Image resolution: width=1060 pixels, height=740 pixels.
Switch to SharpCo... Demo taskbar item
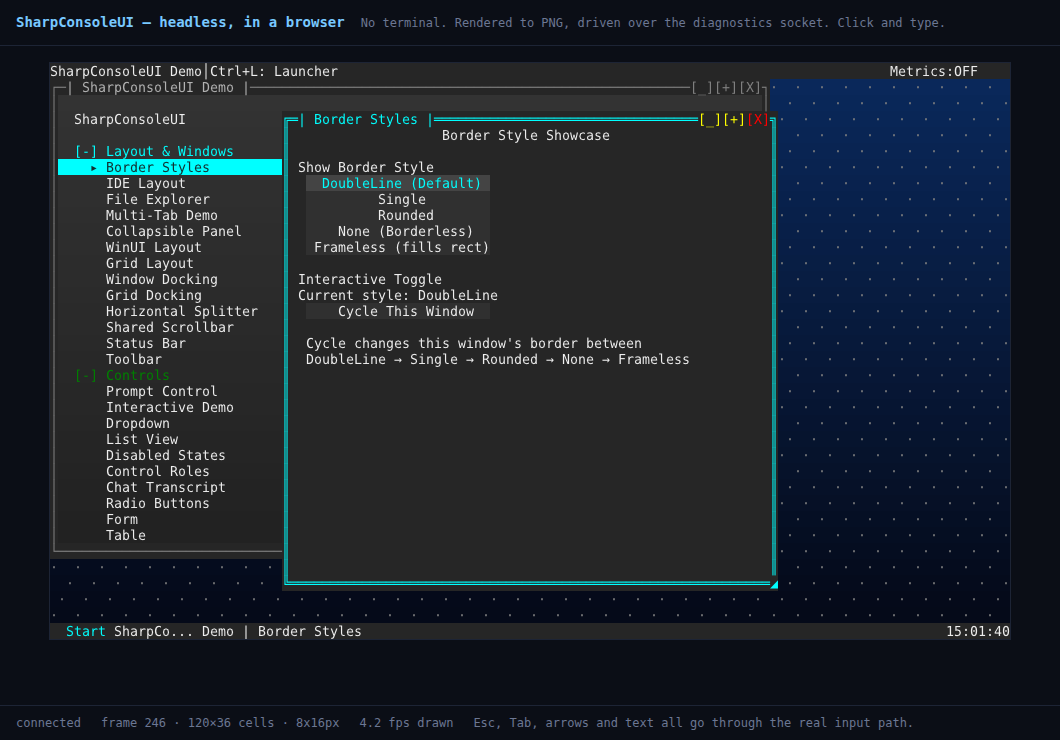(174, 631)
